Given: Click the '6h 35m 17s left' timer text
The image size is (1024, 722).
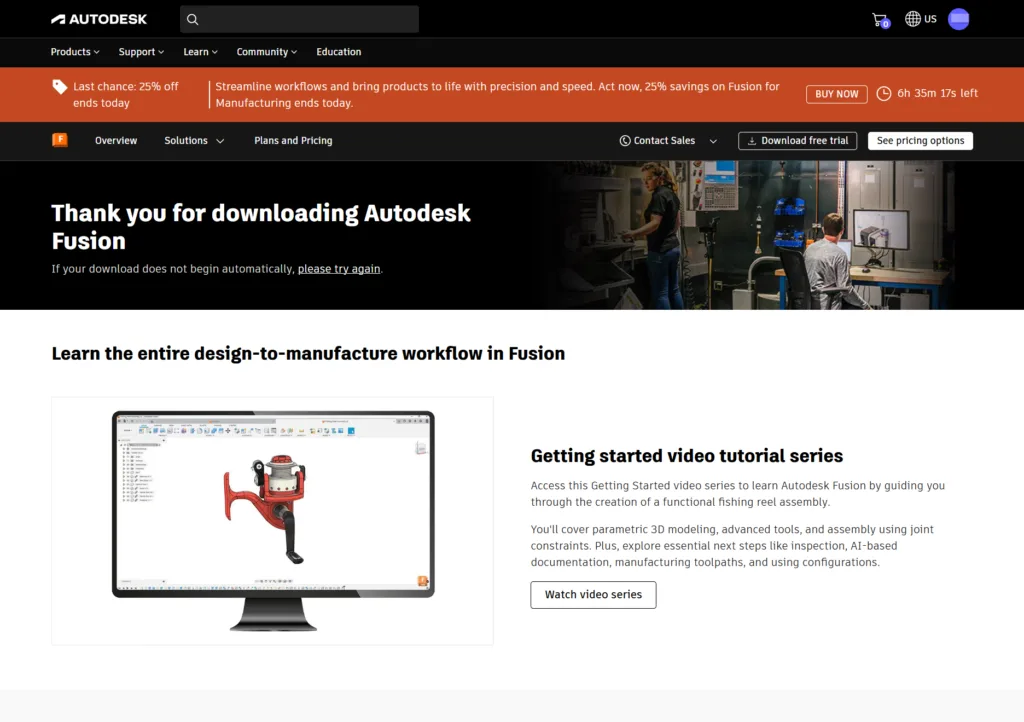Looking at the screenshot, I should (x=937, y=93).
